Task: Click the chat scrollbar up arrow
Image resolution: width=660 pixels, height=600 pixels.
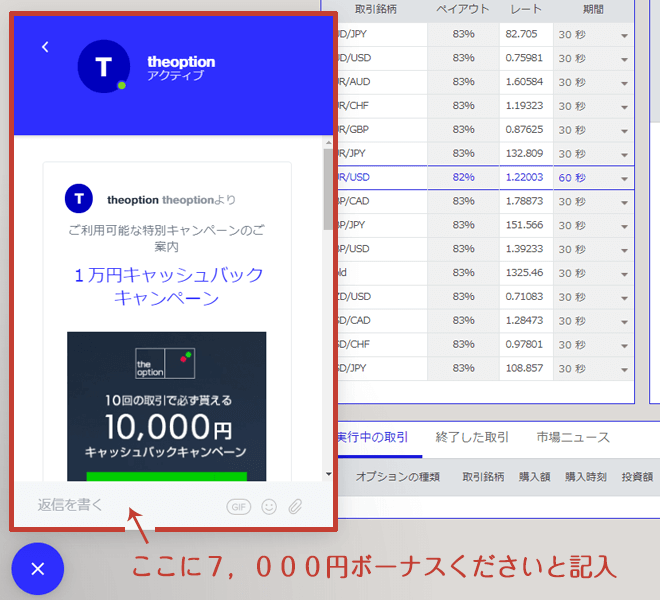Action: click(x=328, y=143)
